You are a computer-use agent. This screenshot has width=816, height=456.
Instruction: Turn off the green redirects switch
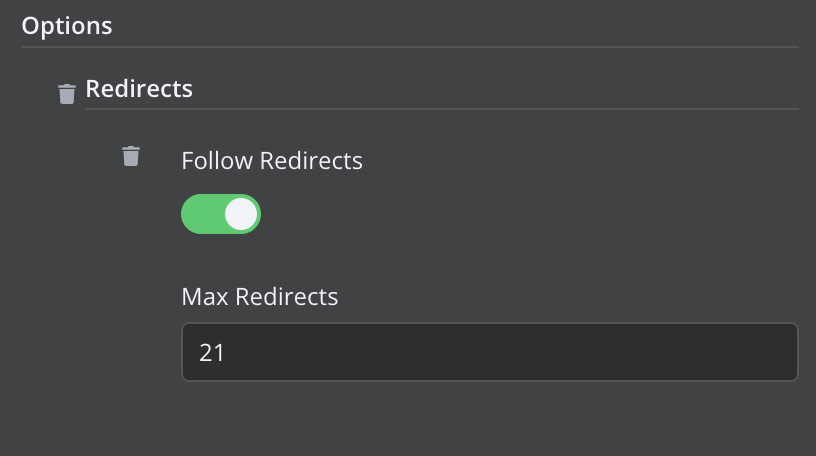click(221, 214)
